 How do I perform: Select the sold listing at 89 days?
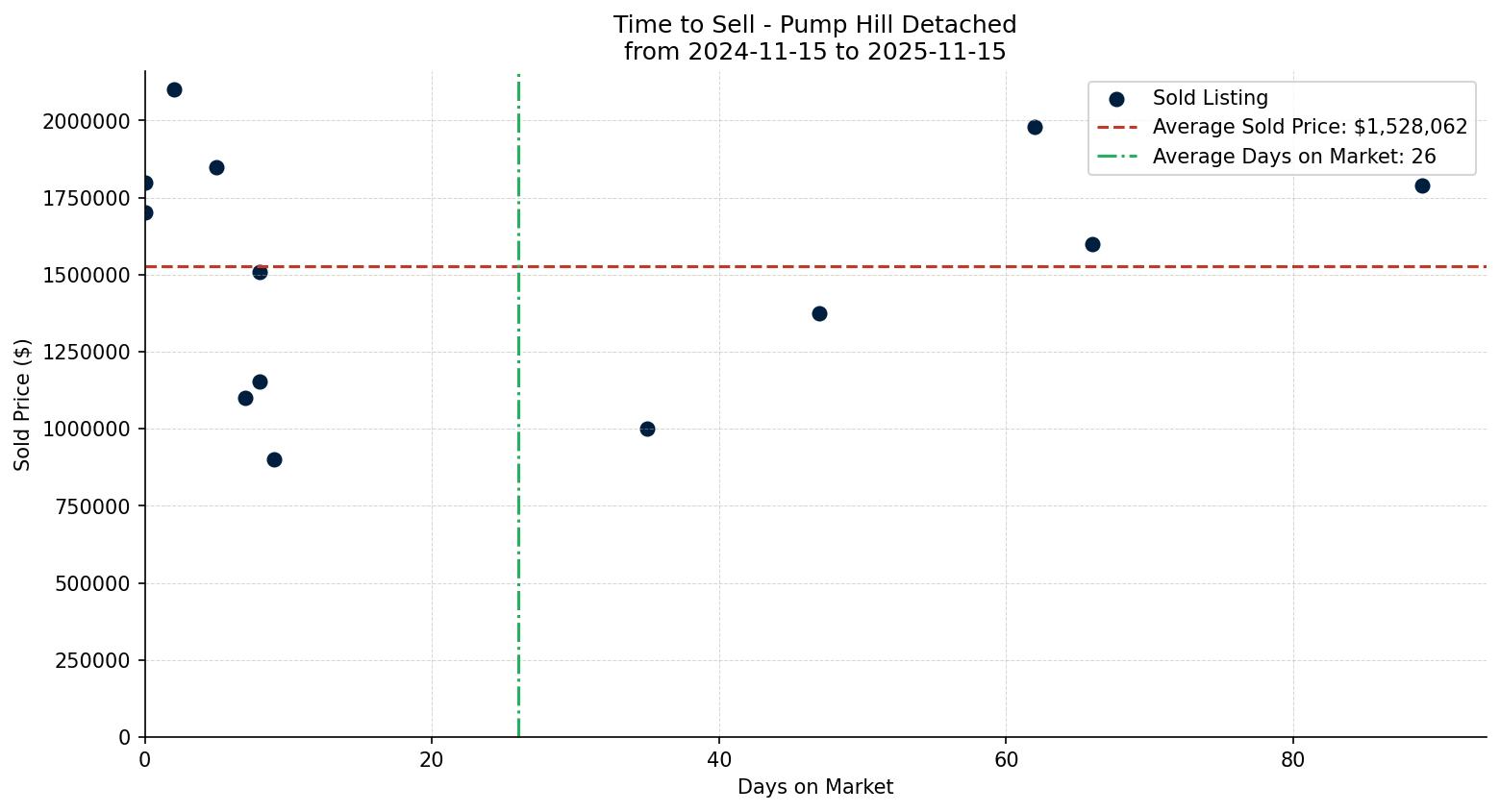click(x=1423, y=185)
